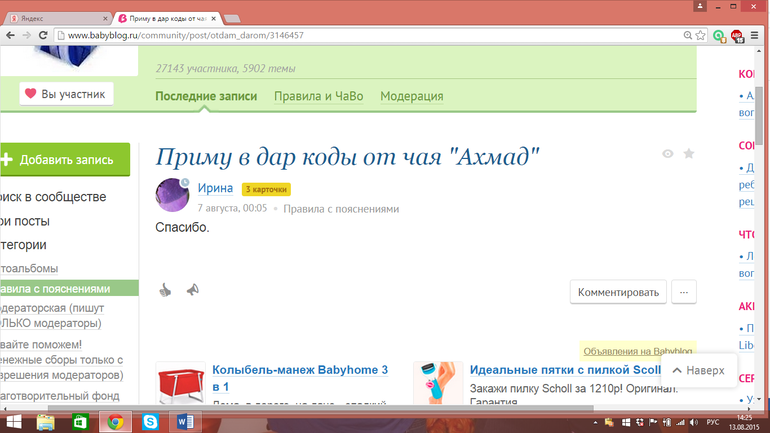Click the Scholl foot file ad thumbnail
This screenshot has height=433, width=770.
point(438,384)
